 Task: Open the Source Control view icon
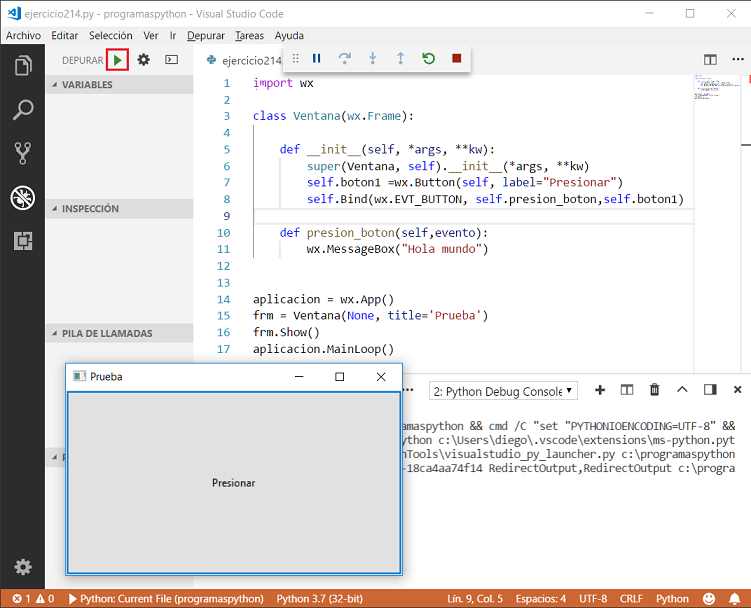[23, 153]
